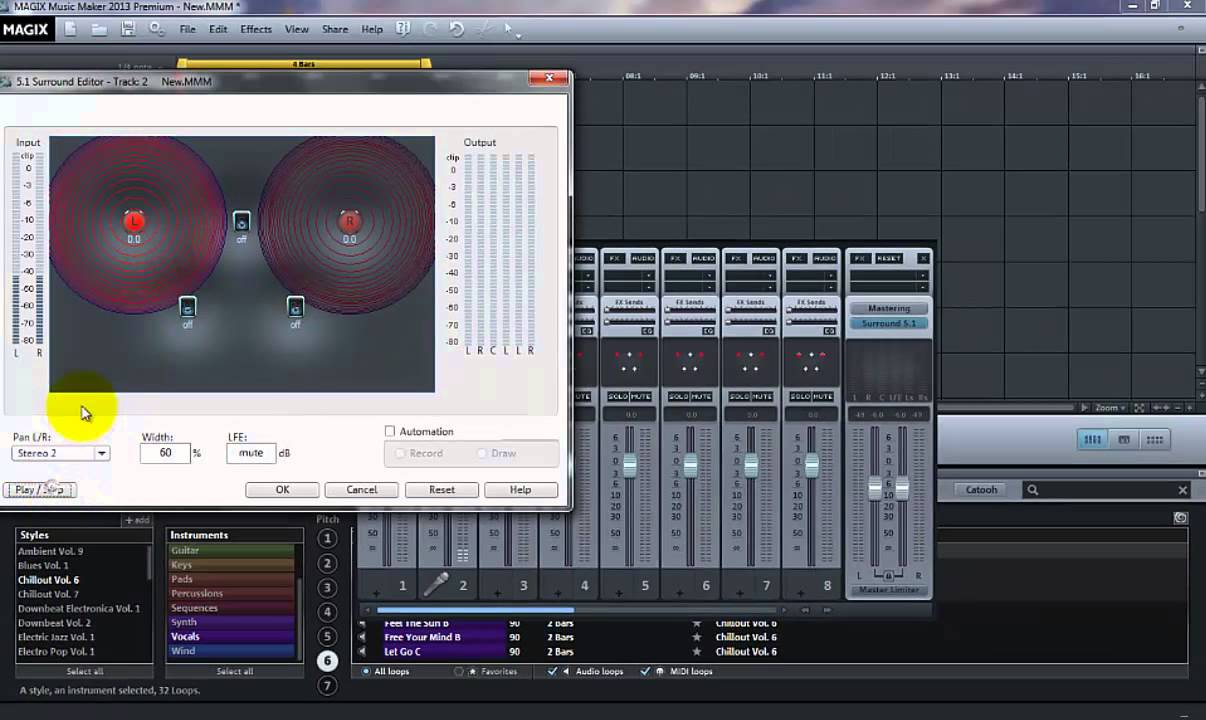
Task: Click the channel 5 volume fader handle
Action: tap(630, 465)
